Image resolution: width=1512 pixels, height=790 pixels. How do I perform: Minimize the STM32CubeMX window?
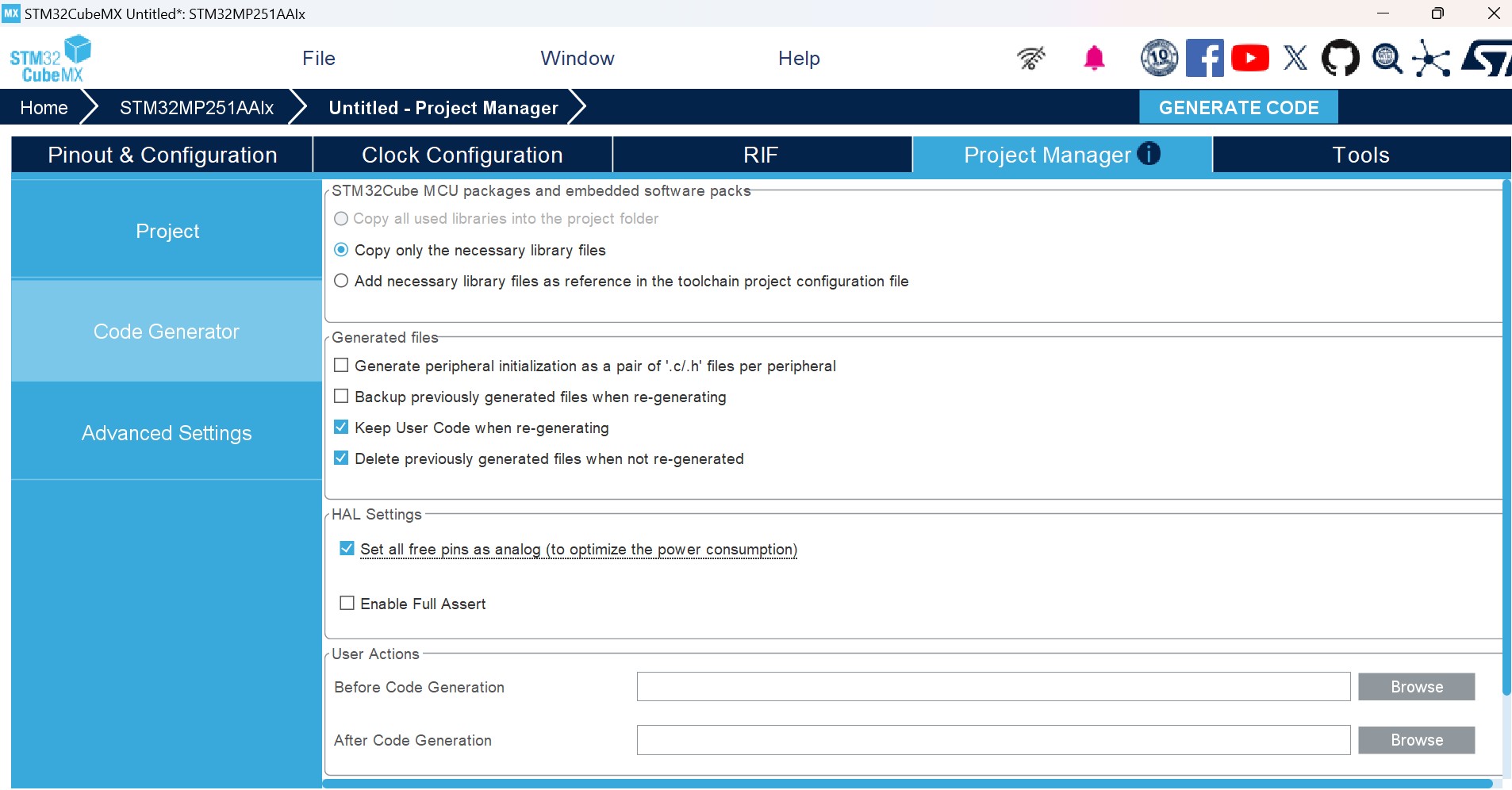pyautogui.click(x=1383, y=13)
